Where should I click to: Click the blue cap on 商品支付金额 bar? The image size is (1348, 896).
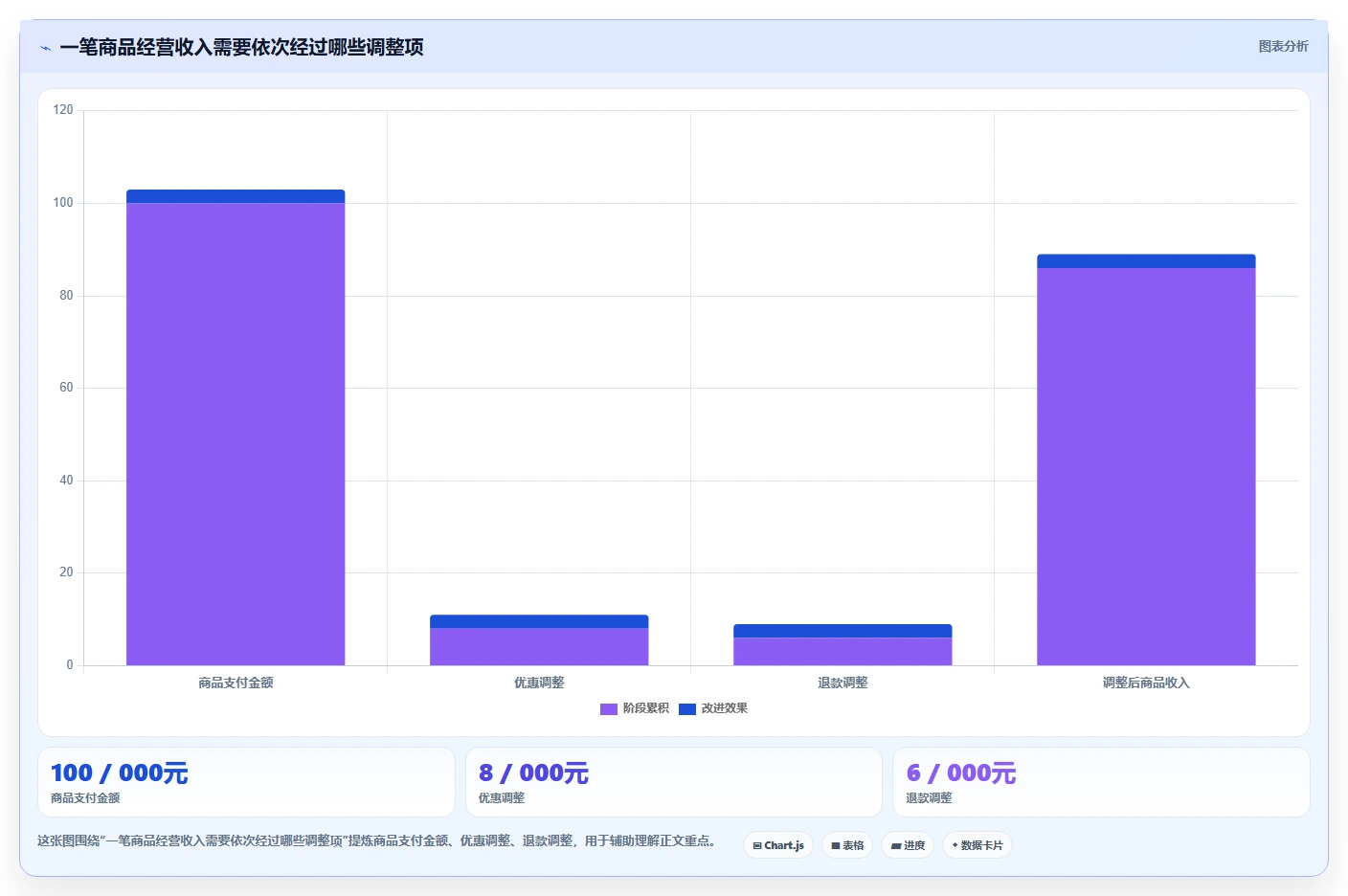coord(236,196)
